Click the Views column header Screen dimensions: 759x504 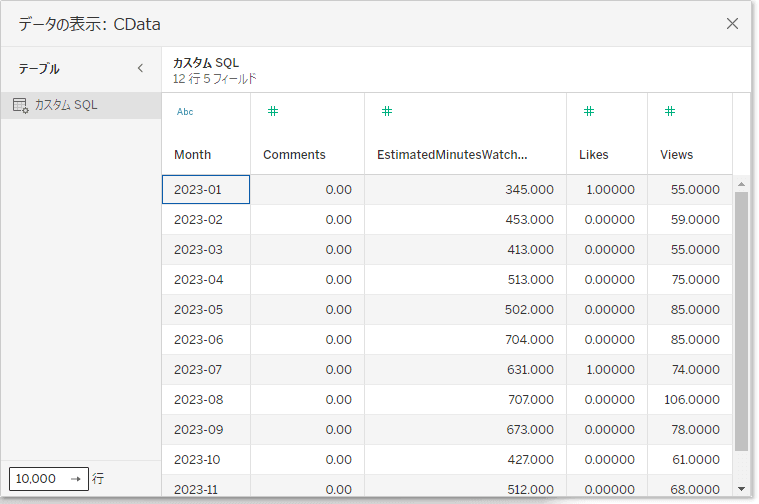tap(676, 155)
